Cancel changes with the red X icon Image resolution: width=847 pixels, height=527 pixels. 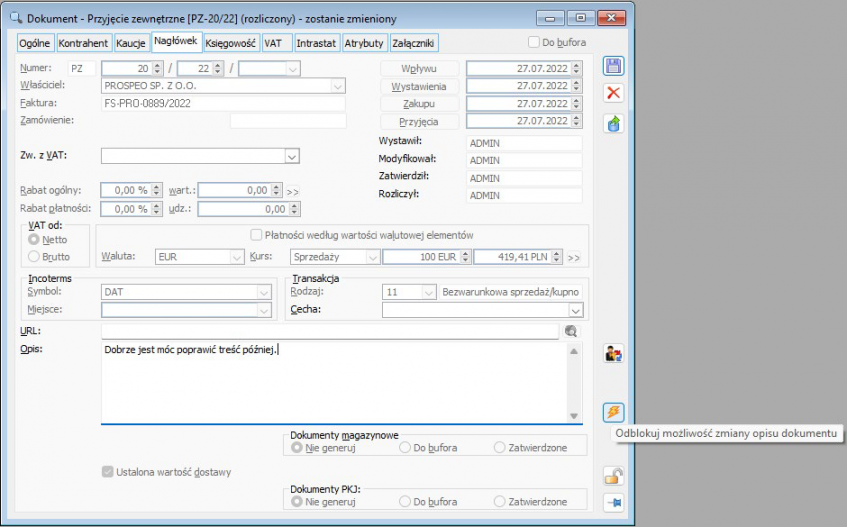[613, 93]
